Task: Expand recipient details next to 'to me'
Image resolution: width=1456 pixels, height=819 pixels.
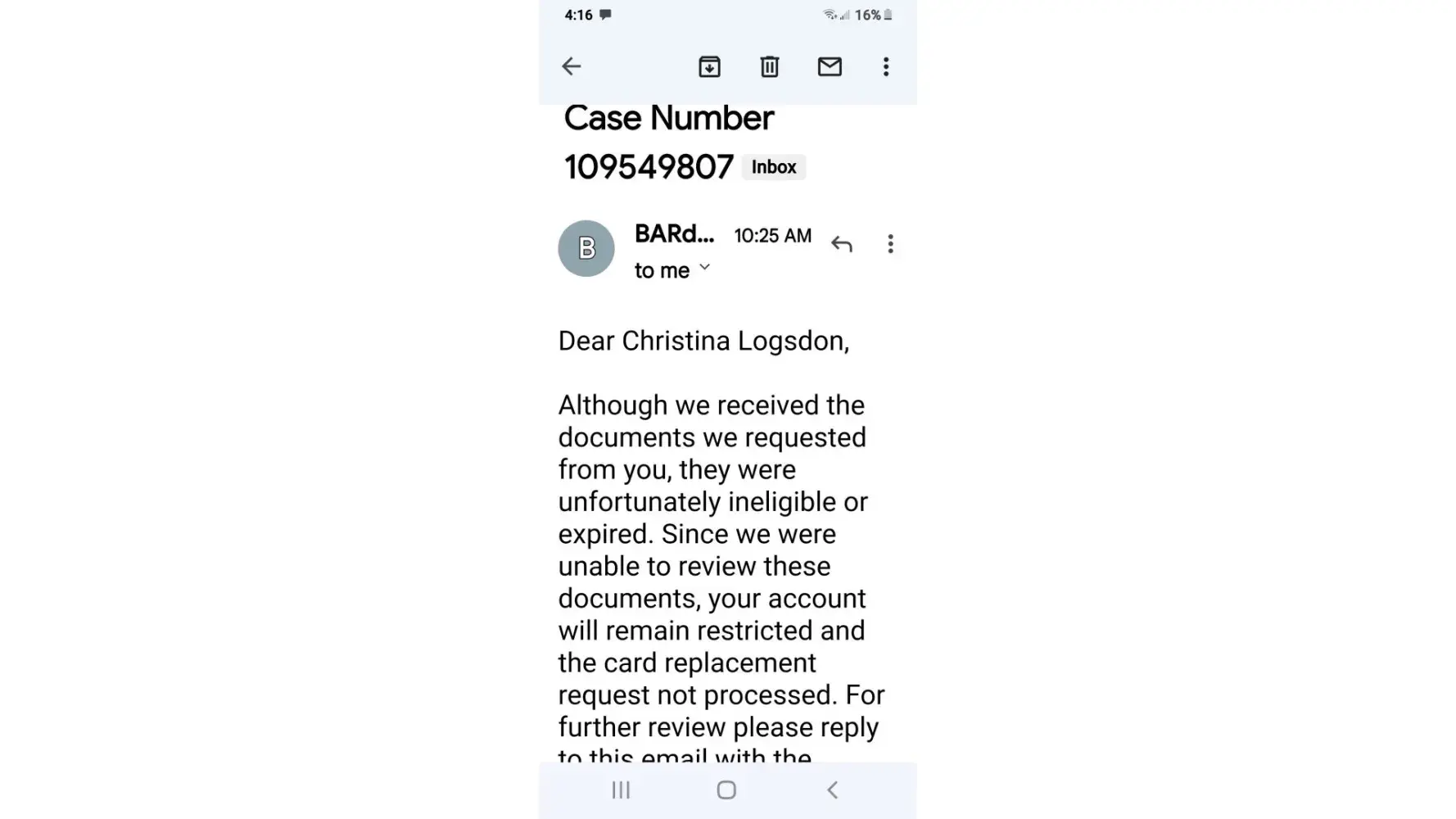Action: point(704,268)
